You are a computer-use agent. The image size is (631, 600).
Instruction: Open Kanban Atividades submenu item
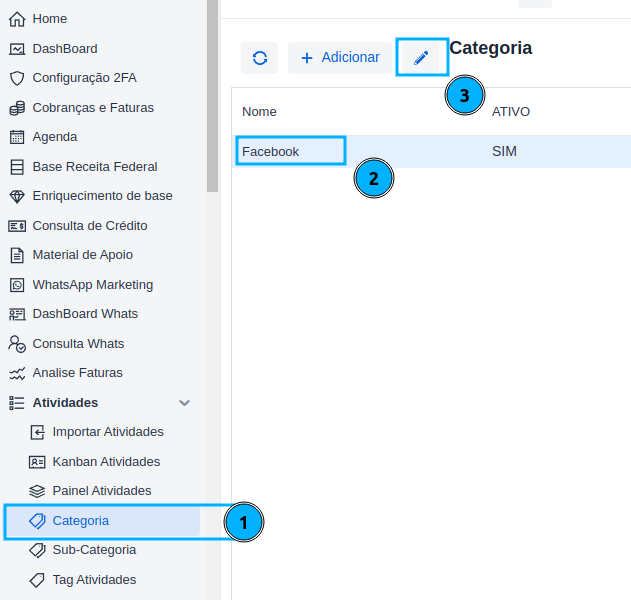click(105, 462)
